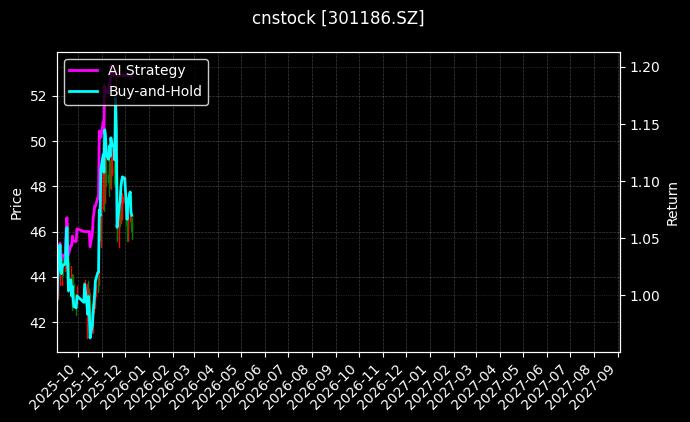Select the Buy-and-Hold legend label
Viewport: 690px width, 422px height.
point(155,91)
